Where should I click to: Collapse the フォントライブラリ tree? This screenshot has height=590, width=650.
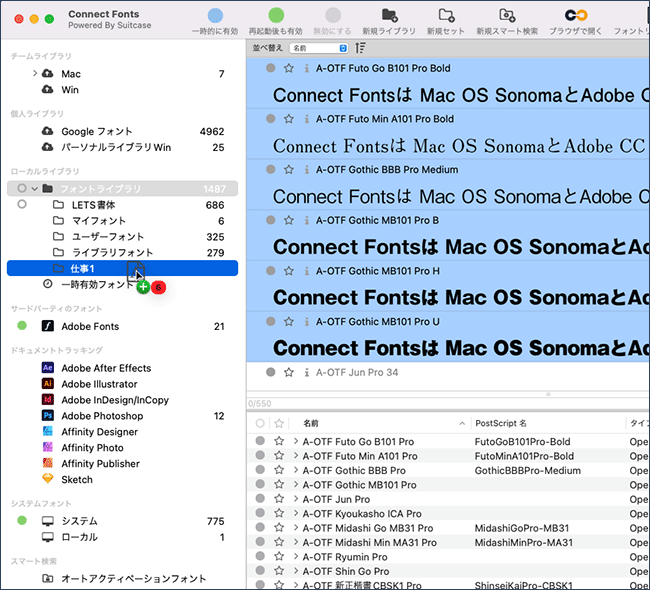[x=34, y=189]
